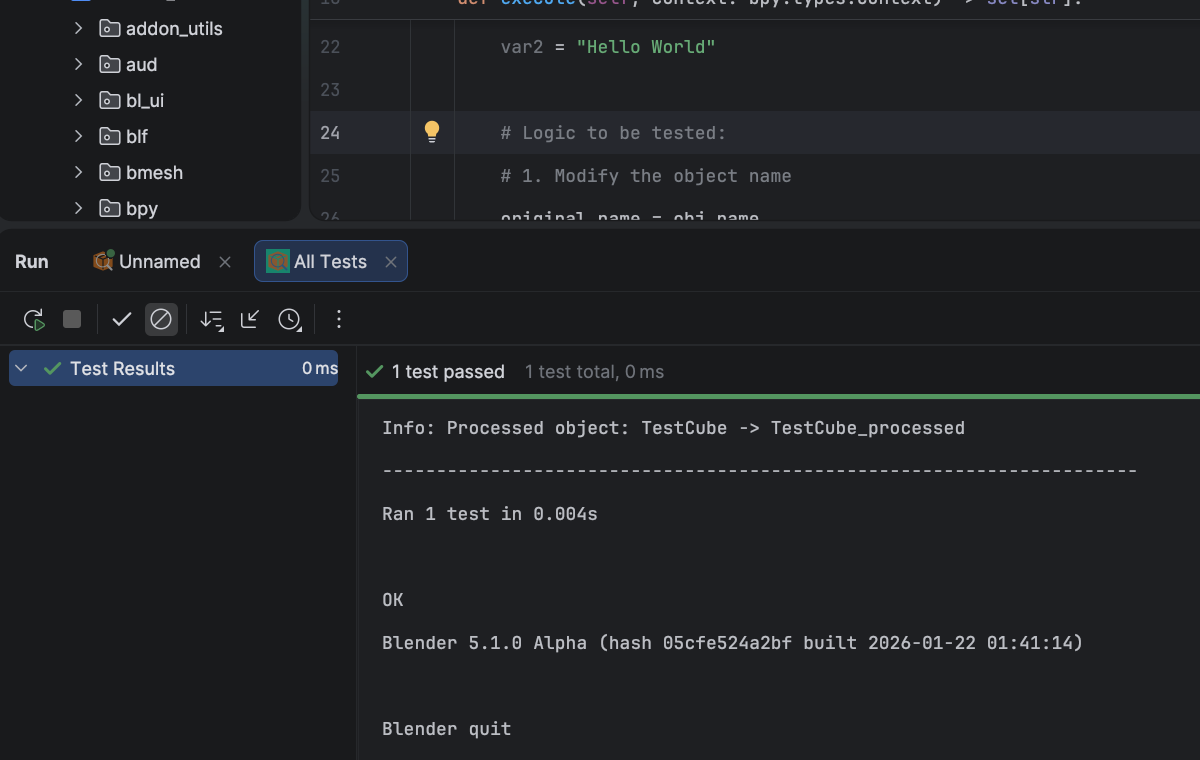Viewport: 1200px width, 760px height.
Task: Click the 0 ms duration in Test Results
Action: coord(320,368)
